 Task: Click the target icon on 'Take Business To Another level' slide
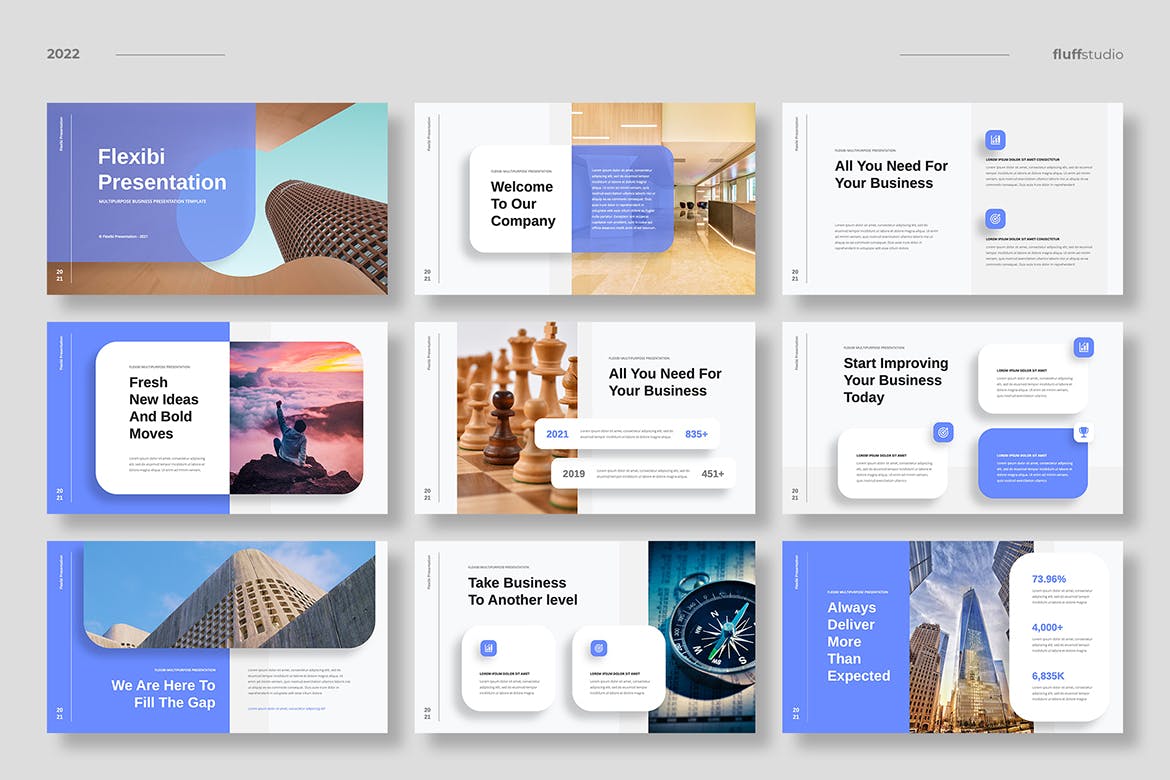pyautogui.click(x=598, y=647)
